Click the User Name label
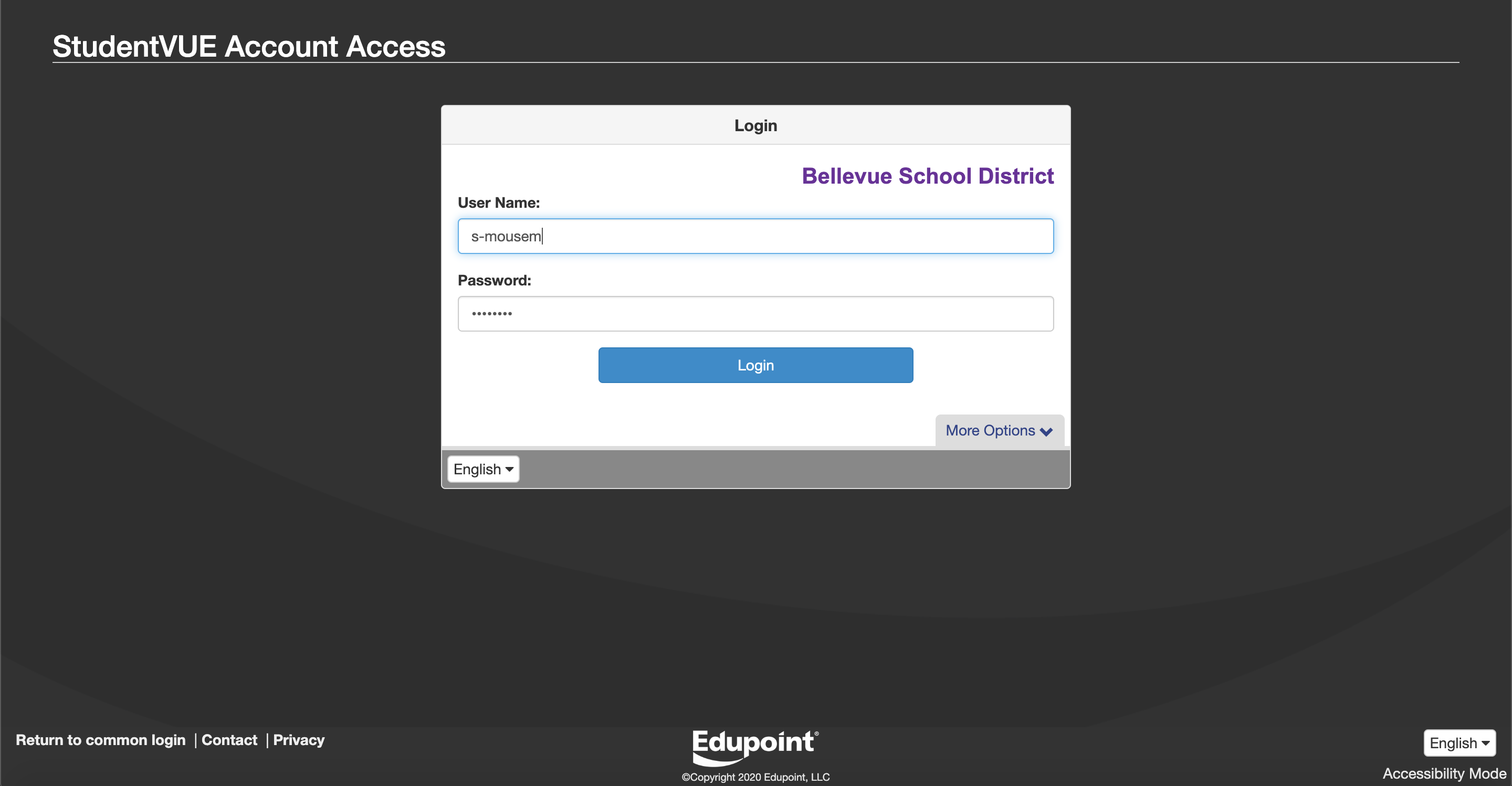The image size is (1512, 786). [498, 203]
